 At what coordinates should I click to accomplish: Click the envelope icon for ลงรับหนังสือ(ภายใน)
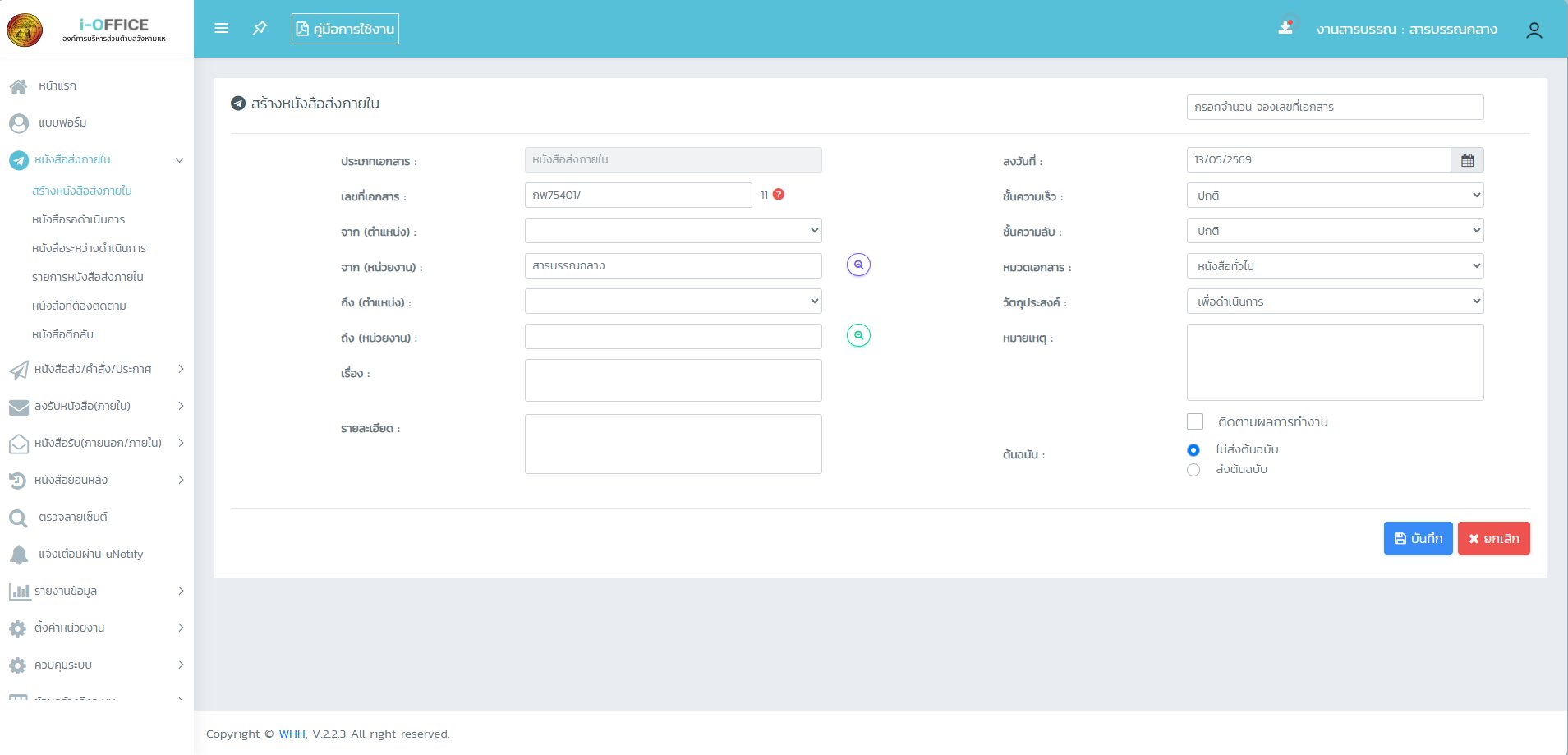point(18,407)
